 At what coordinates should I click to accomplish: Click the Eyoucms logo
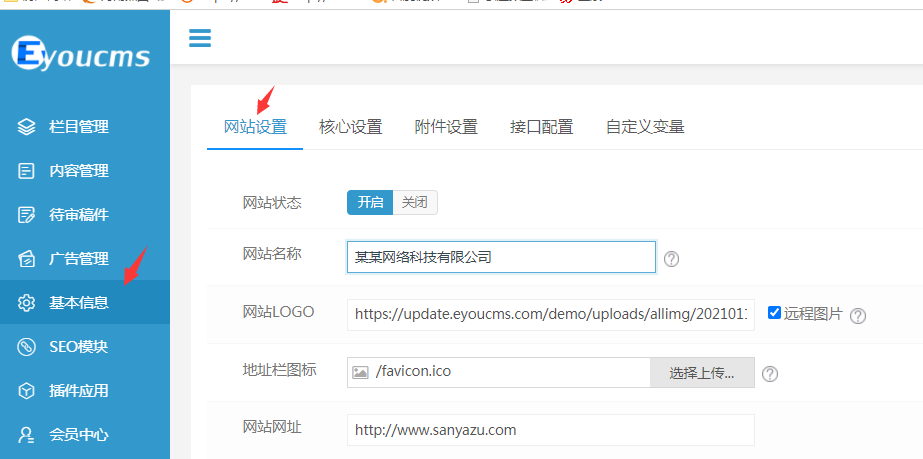tap(81, 55)
